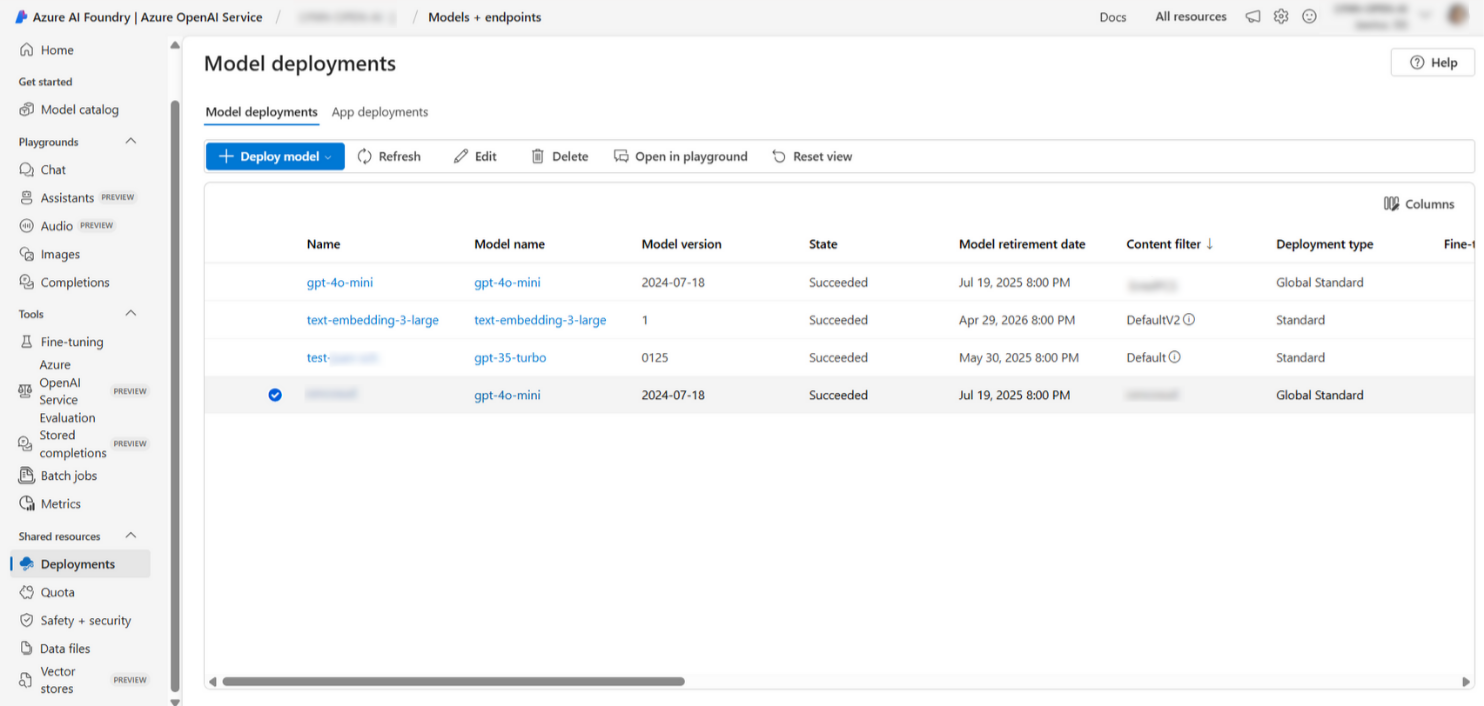Uncheck the selected gpt-4o-mini deployment row
Image resolution: width=1484 pixels, height=706 pixels.
click(275, 395)
